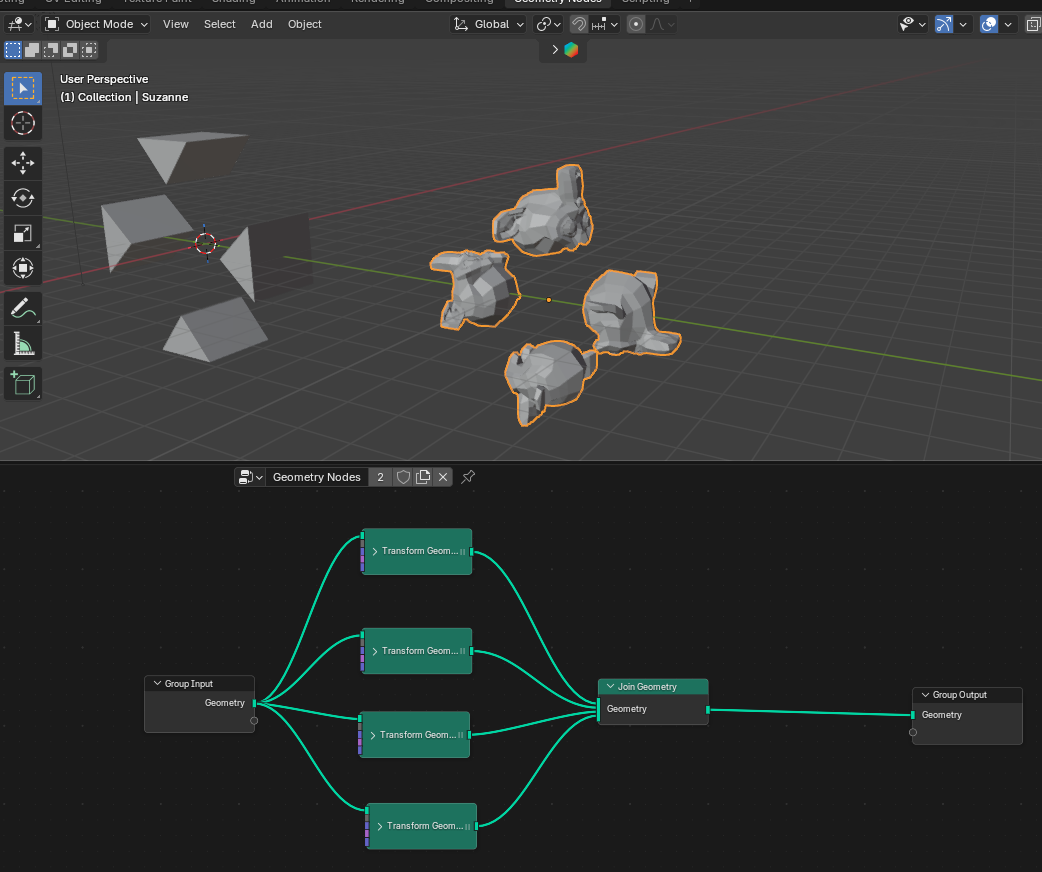Screen dimensions: 1042x872
Task: Pick the Annotate pencil tool
Action: (x=23, y=308)
